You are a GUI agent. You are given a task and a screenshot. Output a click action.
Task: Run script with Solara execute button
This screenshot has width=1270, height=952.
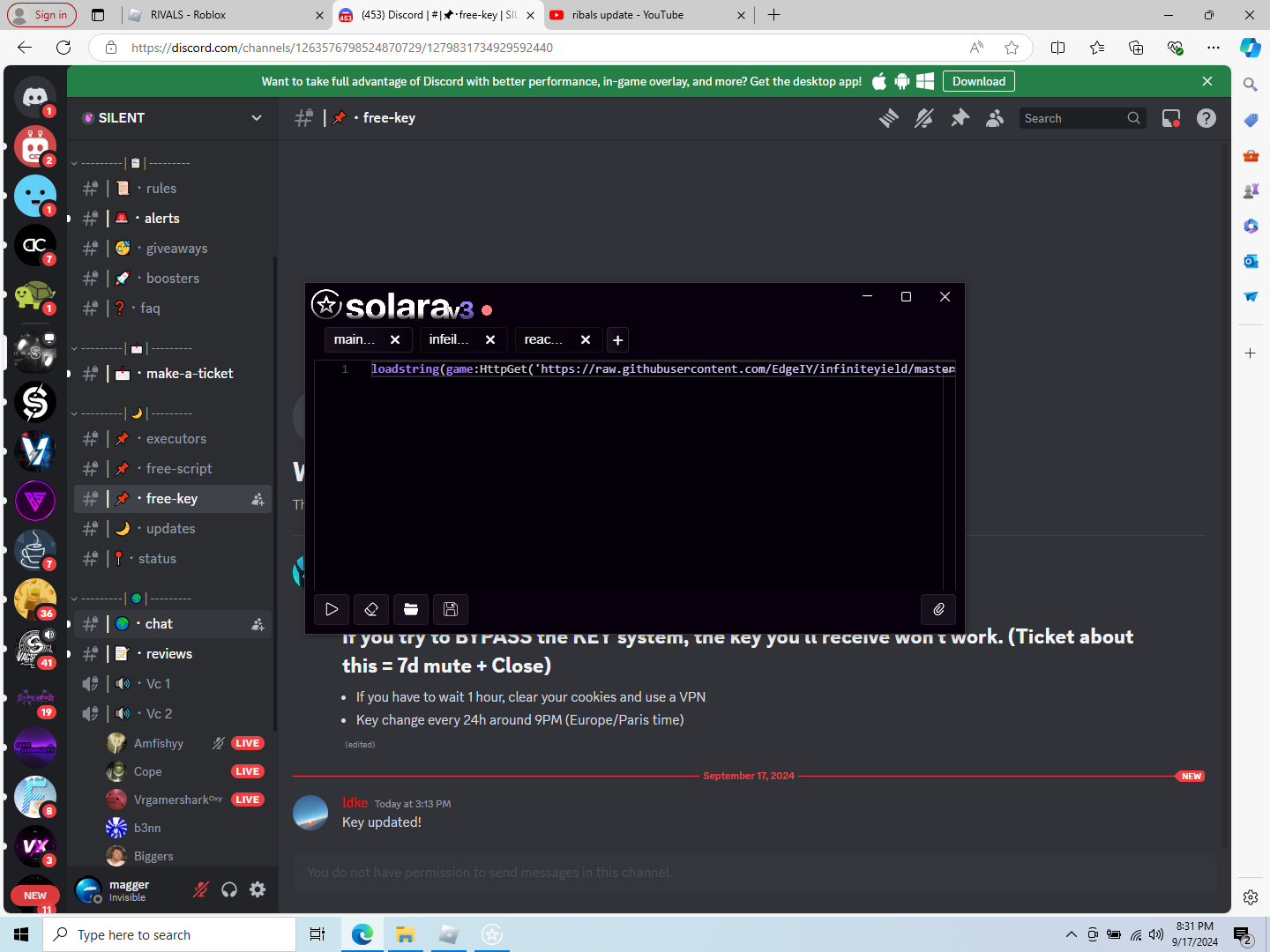tap(332, 609)
